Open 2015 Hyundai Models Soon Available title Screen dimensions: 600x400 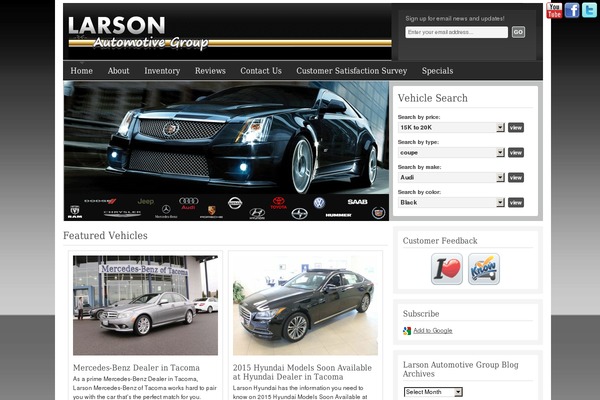tap(302, 372)
